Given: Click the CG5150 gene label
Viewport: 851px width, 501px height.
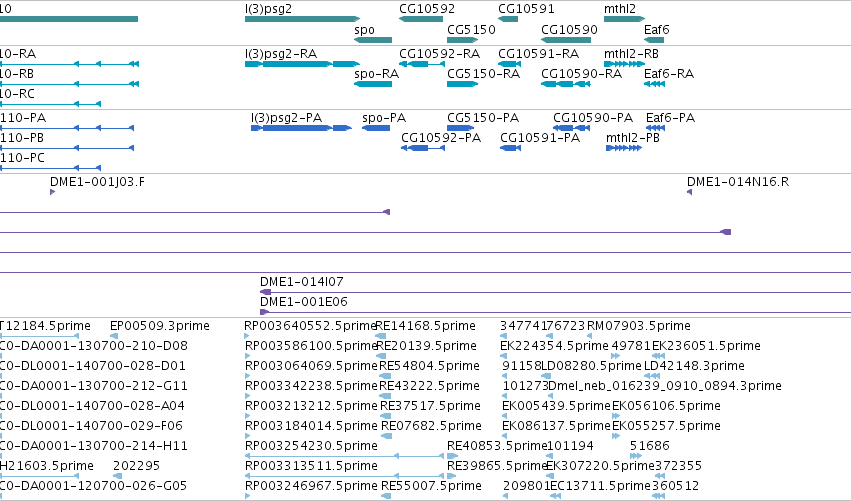Looking at the screenshot, I should (x=471, y=29).
